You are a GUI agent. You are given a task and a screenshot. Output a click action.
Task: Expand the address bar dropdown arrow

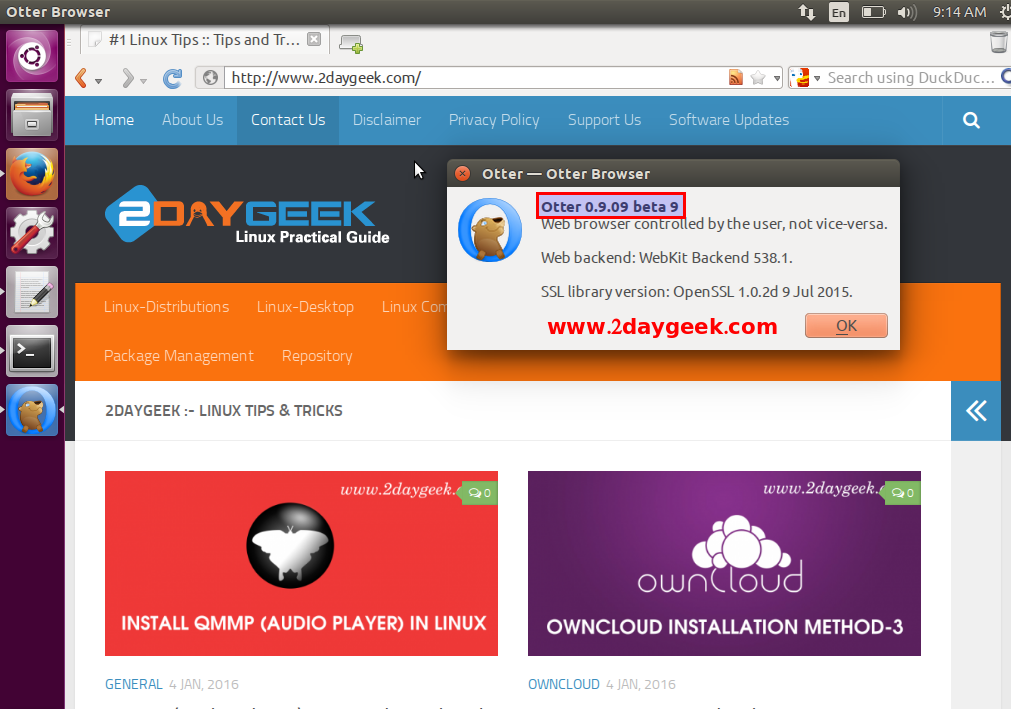click(777, 79)
